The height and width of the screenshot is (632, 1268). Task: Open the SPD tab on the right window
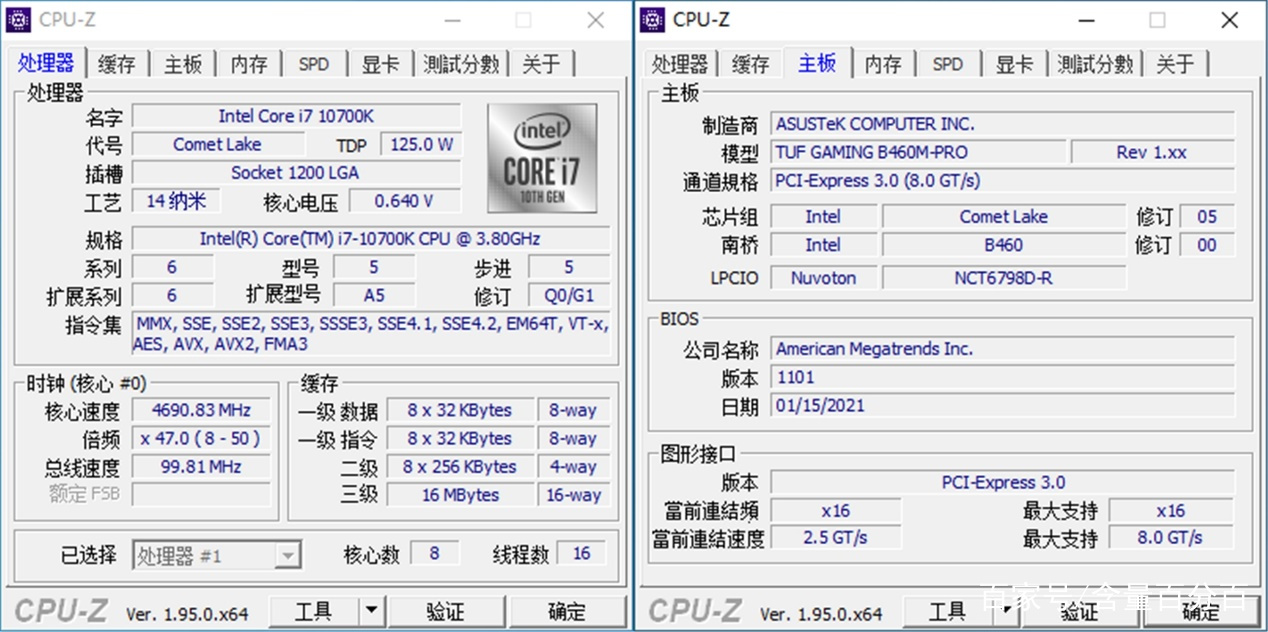click(x=948, y=63)
